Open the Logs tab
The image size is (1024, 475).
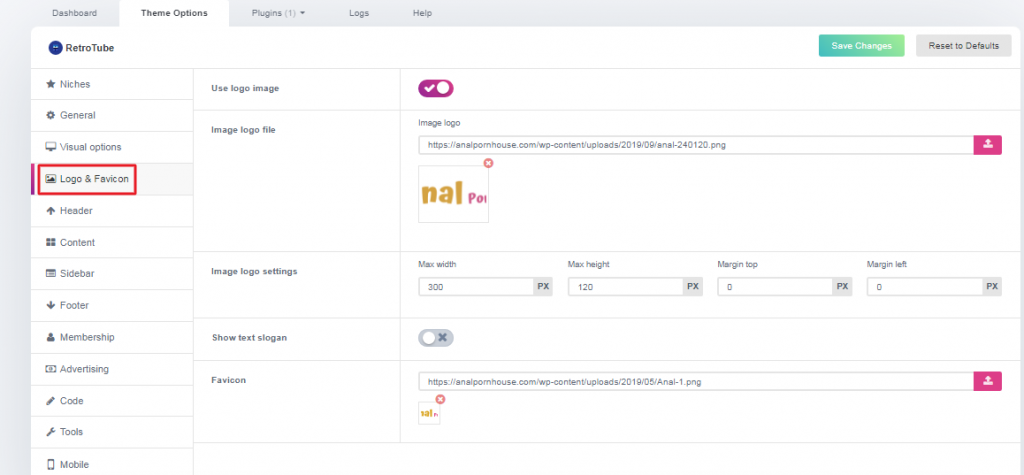pos(359,13)
